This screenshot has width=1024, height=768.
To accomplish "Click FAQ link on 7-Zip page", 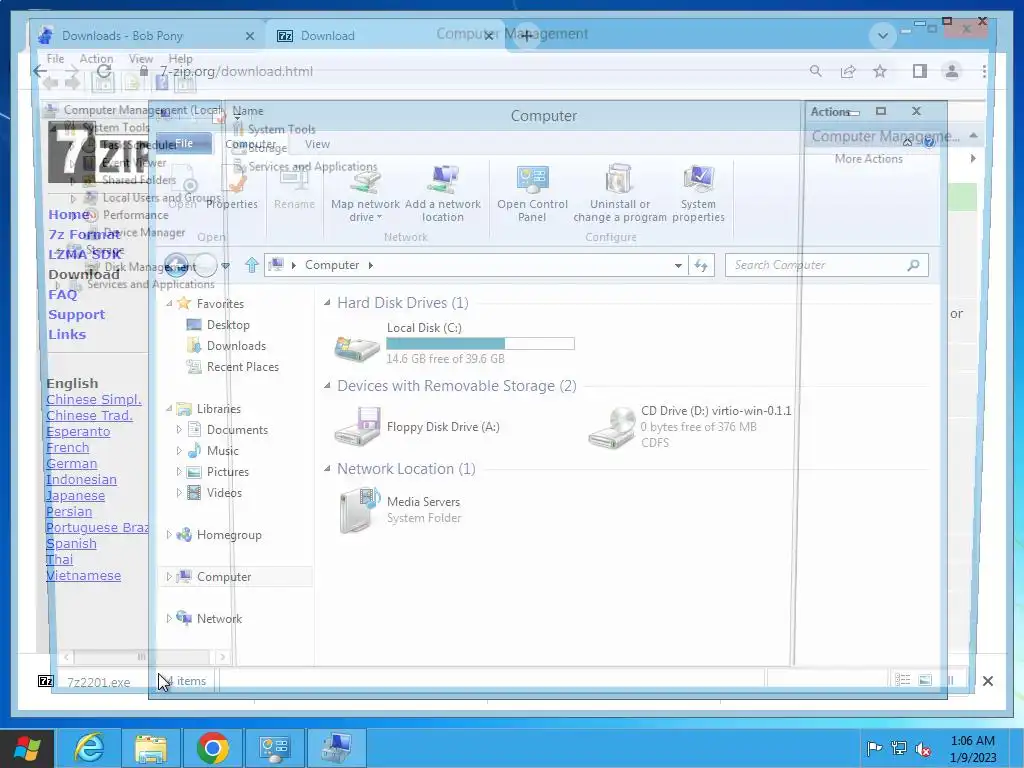I will click(63, 294).
